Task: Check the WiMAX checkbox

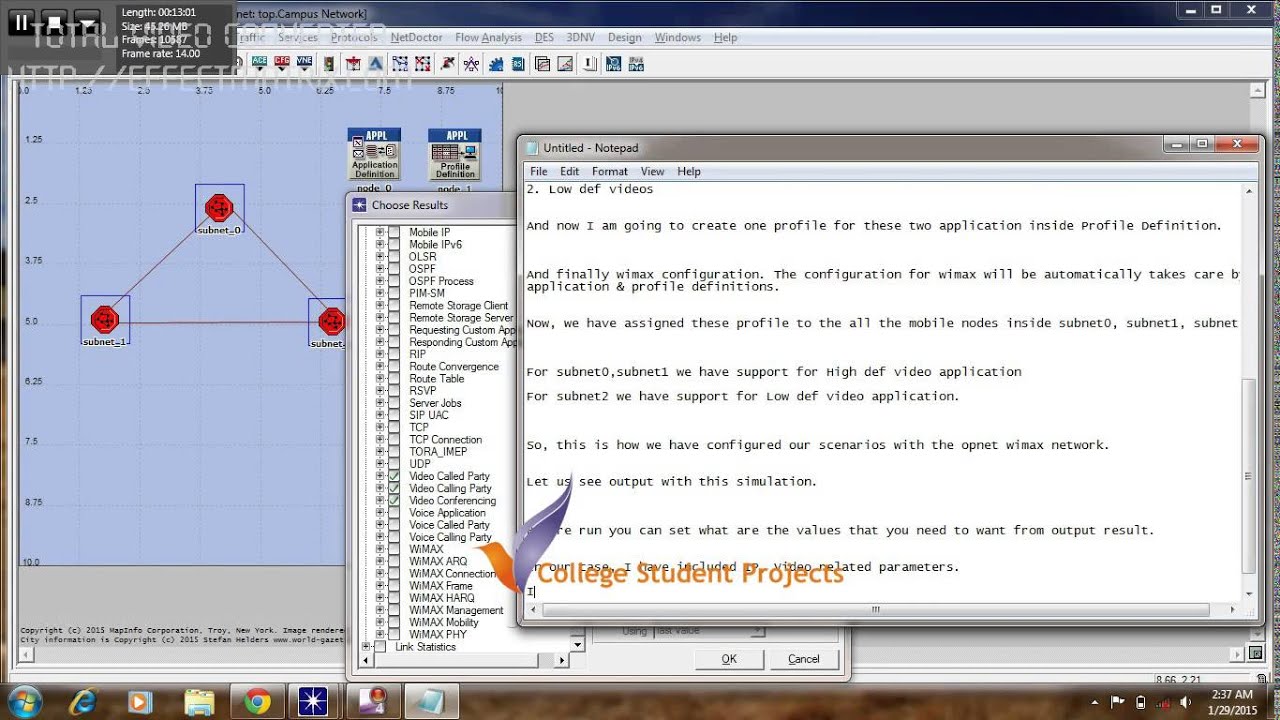Action: pyautogui.click(x=394, y=549)
